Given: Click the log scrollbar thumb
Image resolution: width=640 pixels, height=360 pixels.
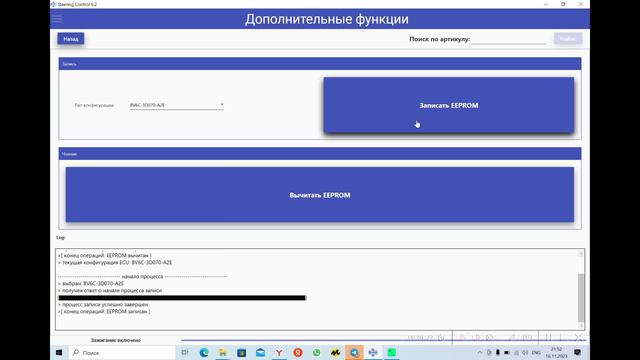Looking at the screenshot, I should (x=581, y=298).
